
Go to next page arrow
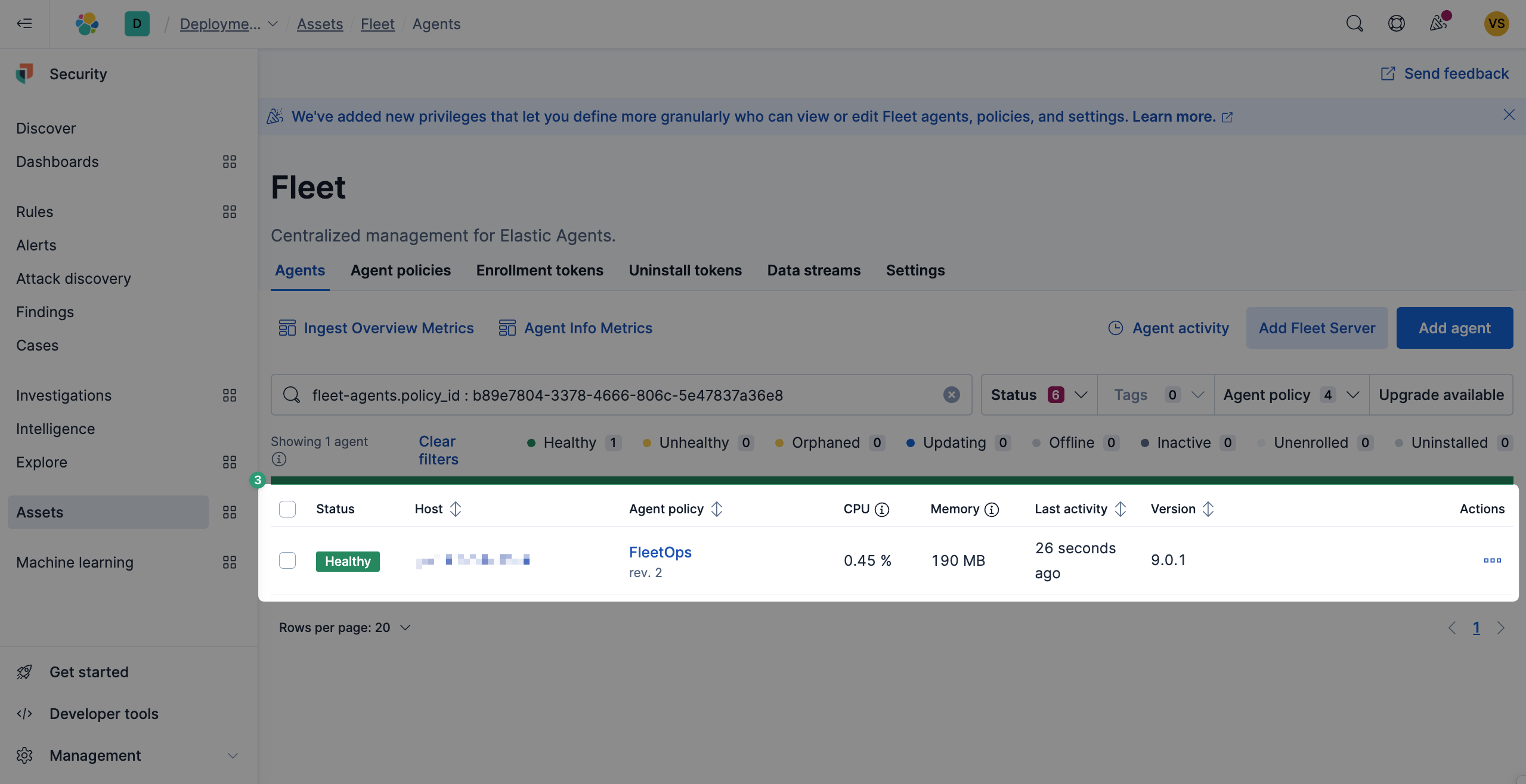(x=1501, y=628)
